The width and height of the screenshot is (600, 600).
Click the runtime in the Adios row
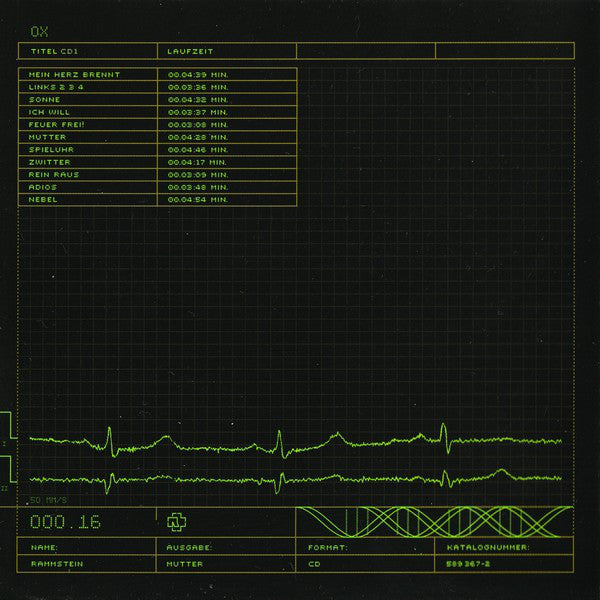pyautogui.click(x=198, y=187)
